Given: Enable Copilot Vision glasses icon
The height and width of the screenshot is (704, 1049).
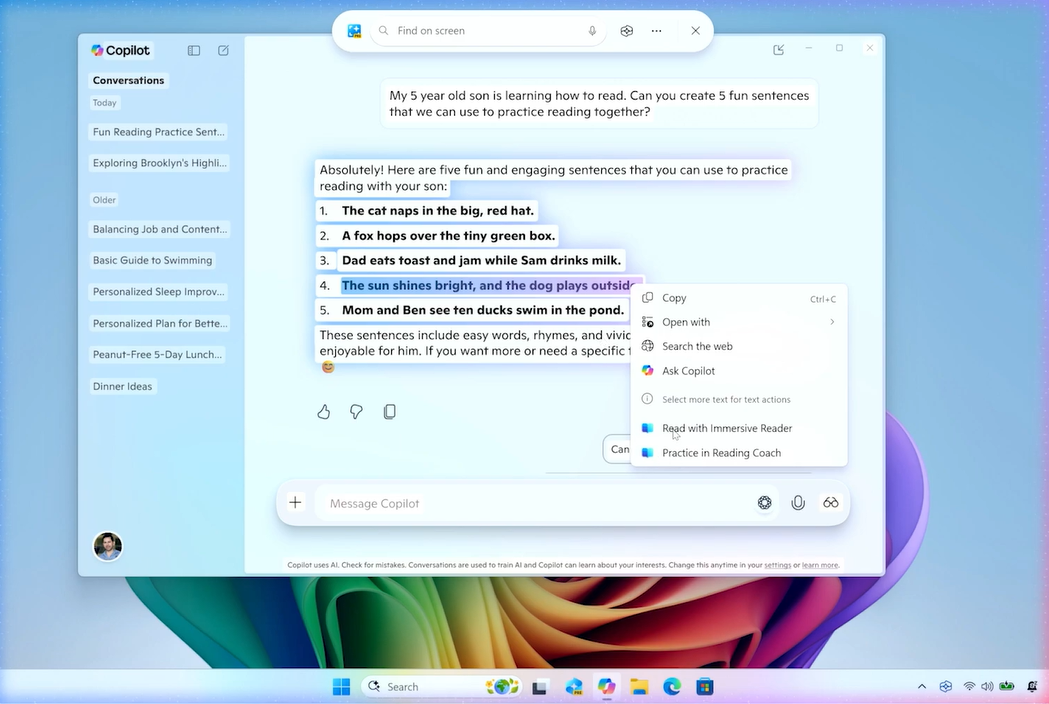Looking at the screenshot, I should 831,503.
